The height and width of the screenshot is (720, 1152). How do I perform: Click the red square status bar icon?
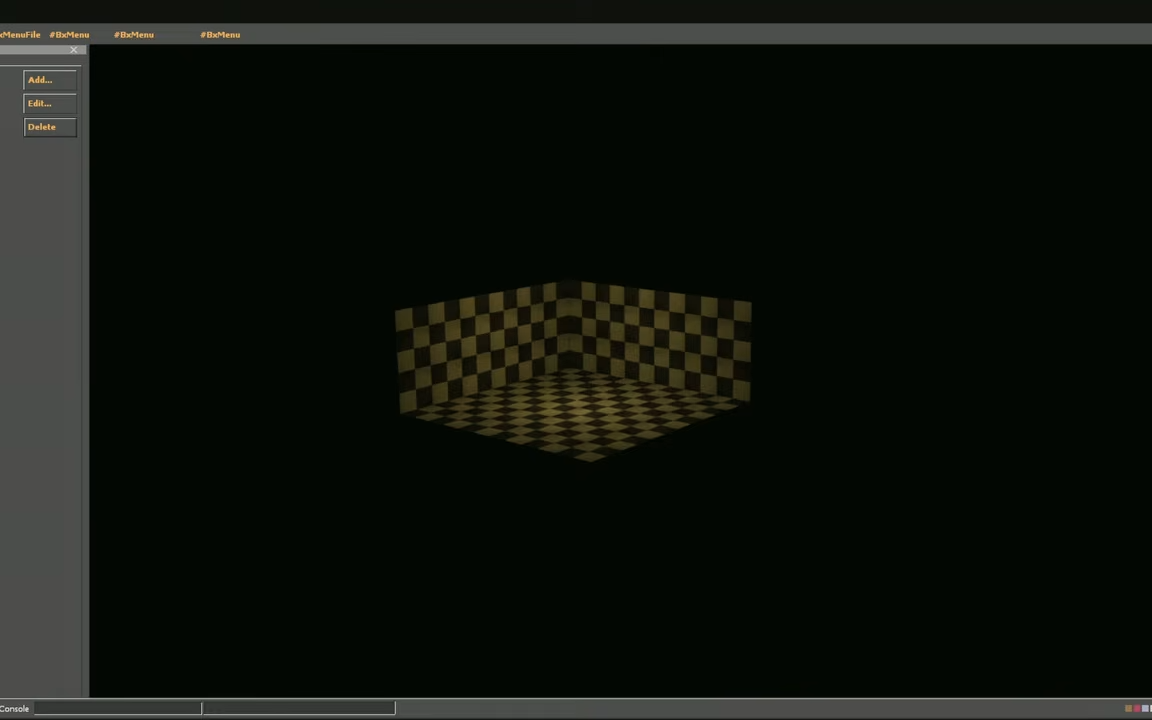1138,709
